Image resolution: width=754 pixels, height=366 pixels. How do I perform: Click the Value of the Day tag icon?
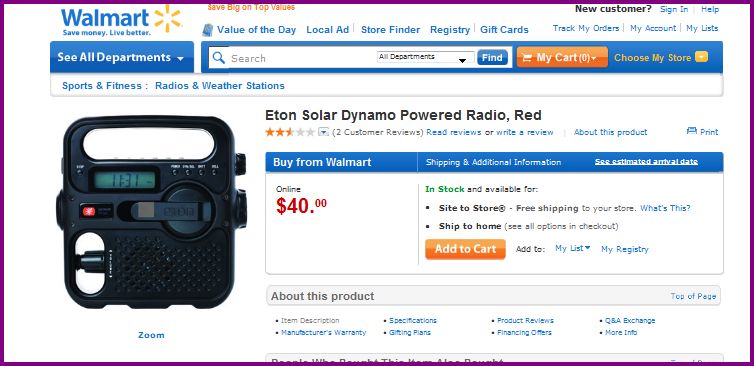pyautogui.click(x=207, y=30)
